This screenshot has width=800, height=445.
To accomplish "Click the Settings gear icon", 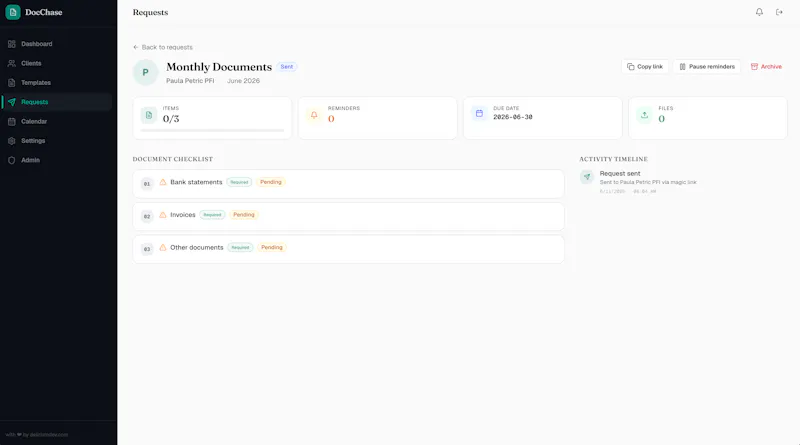I will pyautogui.click(x=12, y=141).
